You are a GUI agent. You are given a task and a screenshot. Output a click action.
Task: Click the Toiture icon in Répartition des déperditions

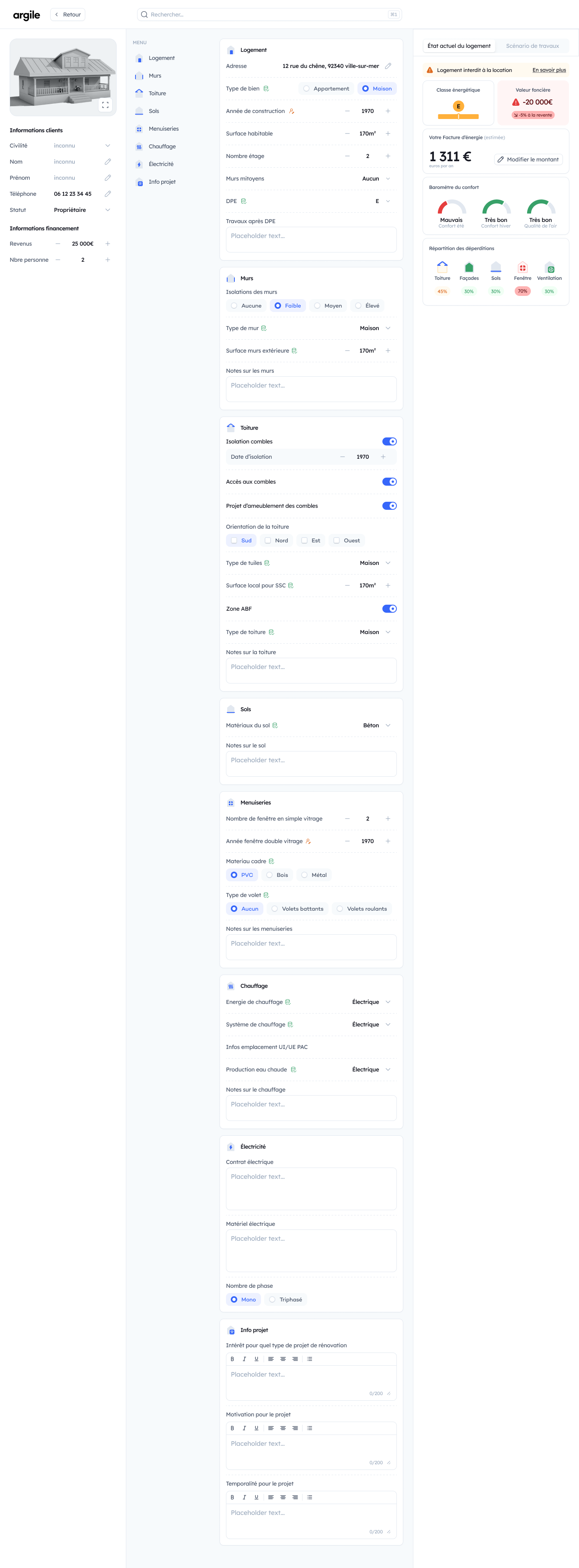click(x=442, y=267)
